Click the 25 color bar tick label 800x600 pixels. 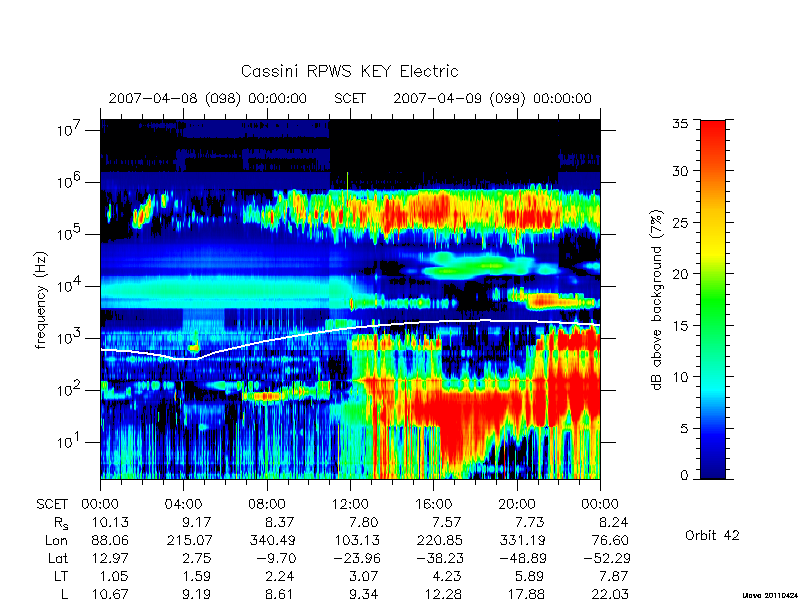click(x=680, y=222)
